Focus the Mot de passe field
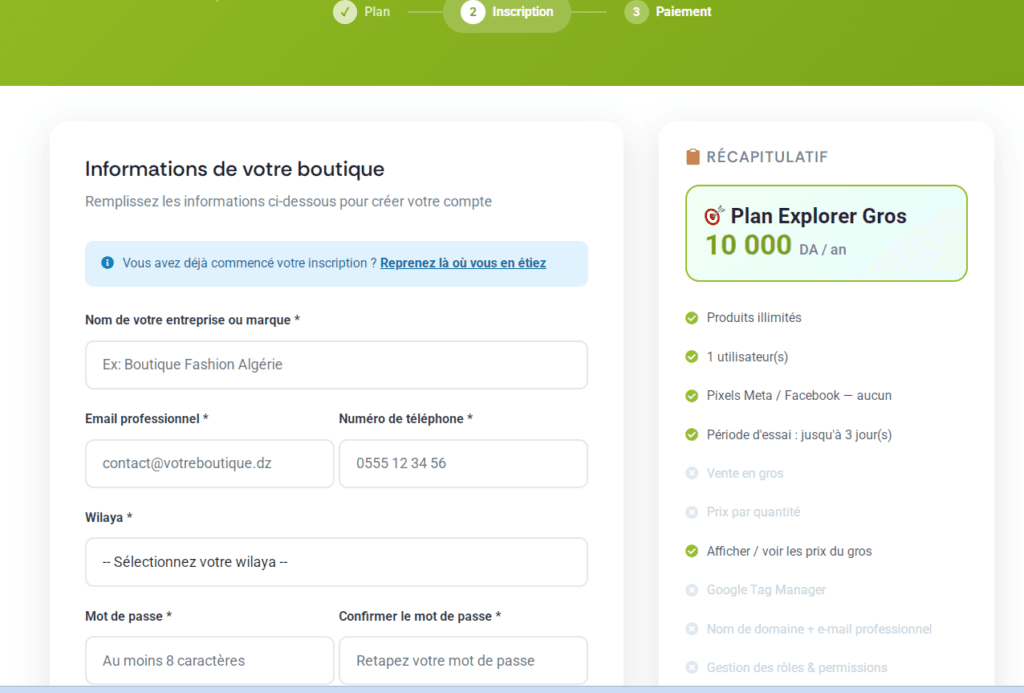Viewport: 1024px width, 693px height. coord(210,660)
